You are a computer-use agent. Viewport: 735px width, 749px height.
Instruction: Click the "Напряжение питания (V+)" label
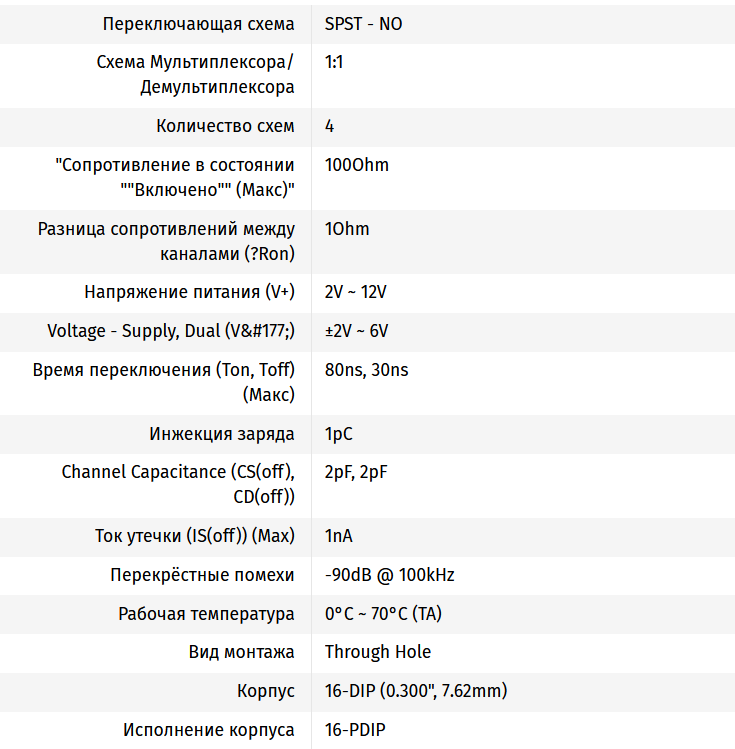tap(189, 292)
